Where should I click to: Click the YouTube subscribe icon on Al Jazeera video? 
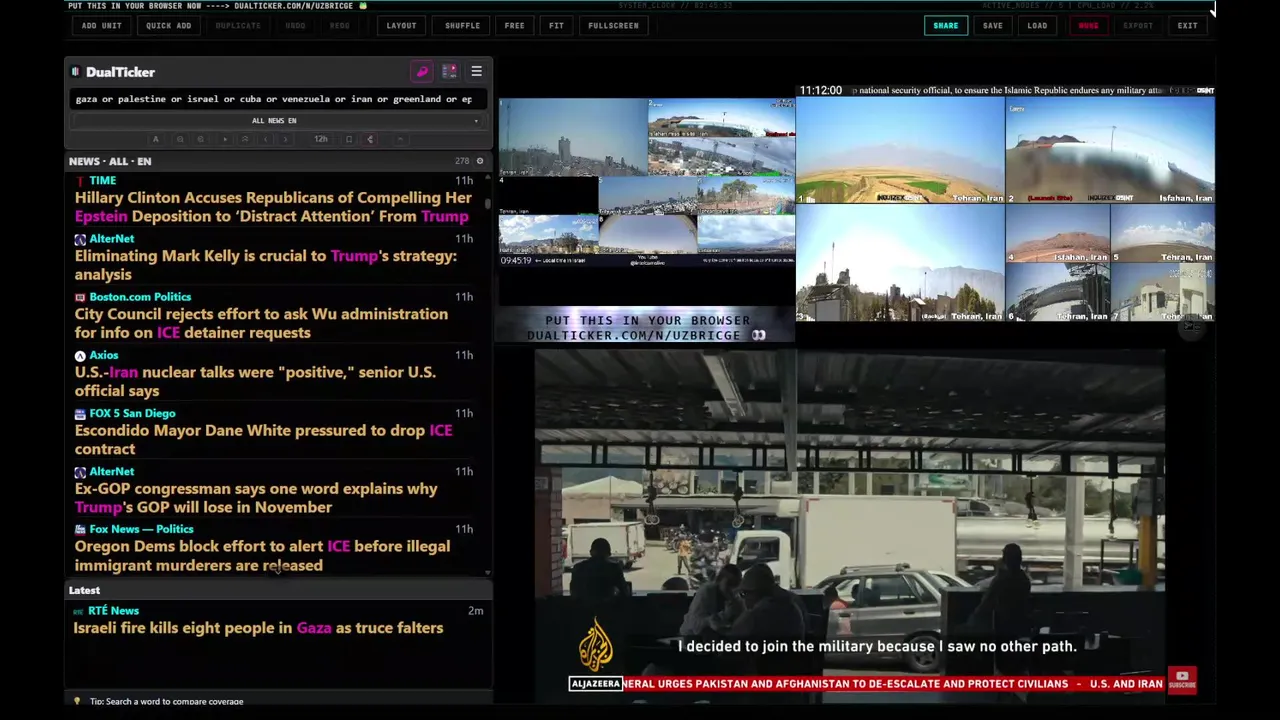[x=1182, y=680]
